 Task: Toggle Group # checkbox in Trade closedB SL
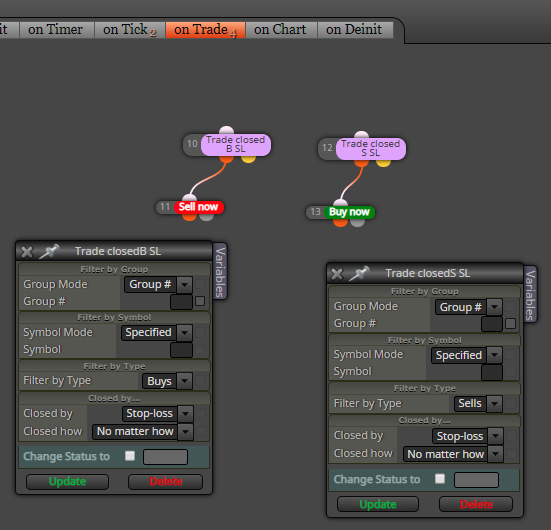200,301
